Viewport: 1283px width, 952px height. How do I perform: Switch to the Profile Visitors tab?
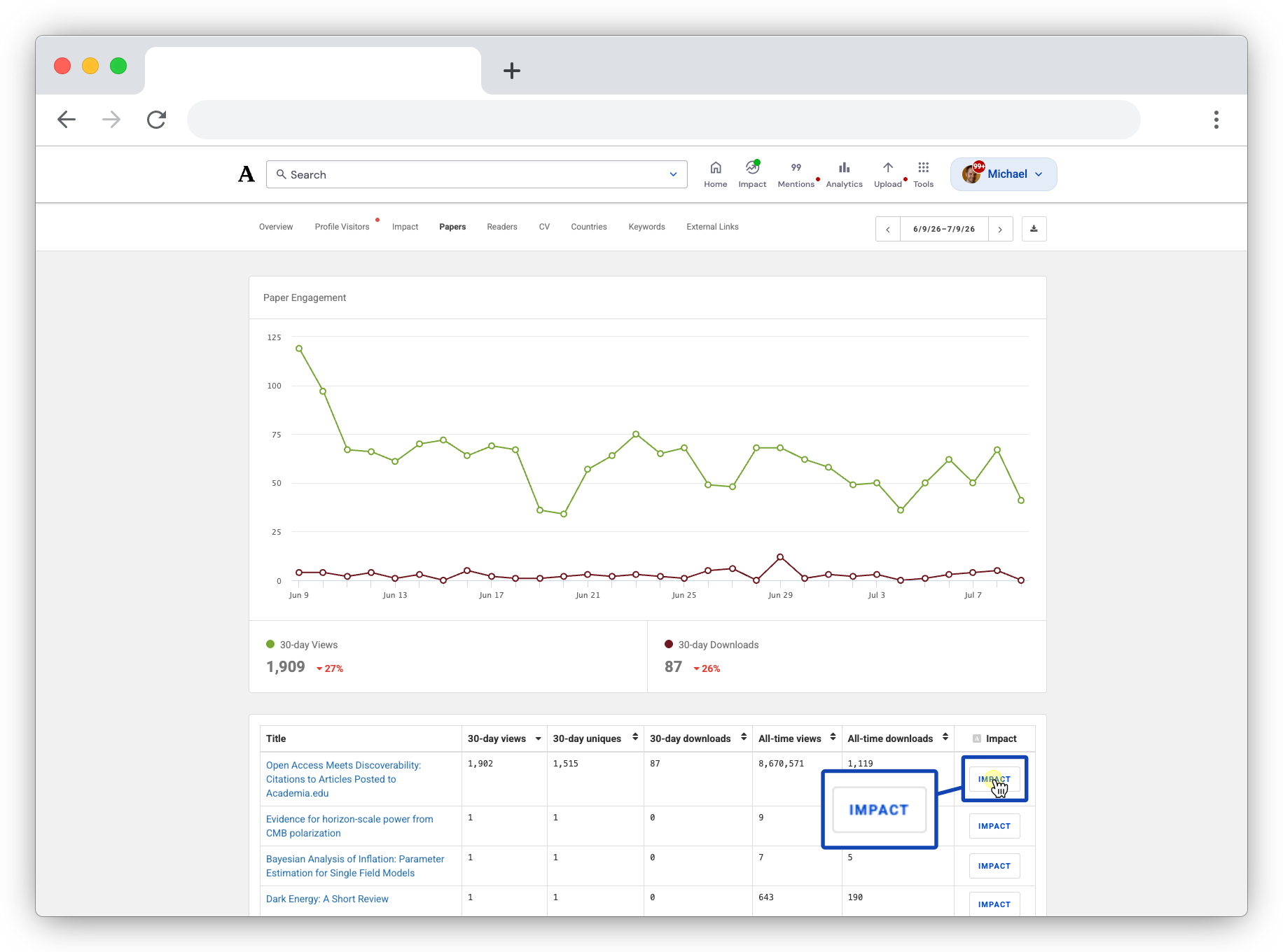click(342, 227)
